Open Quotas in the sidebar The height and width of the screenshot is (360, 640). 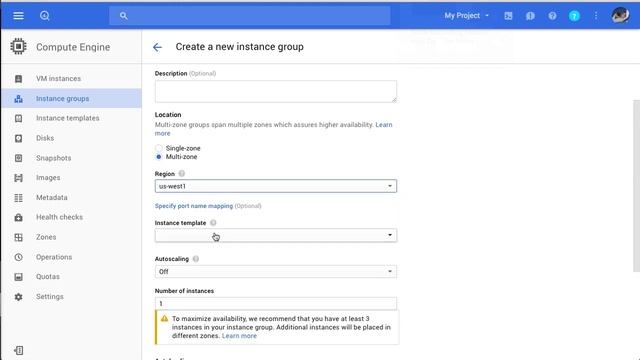pos(71,277)
